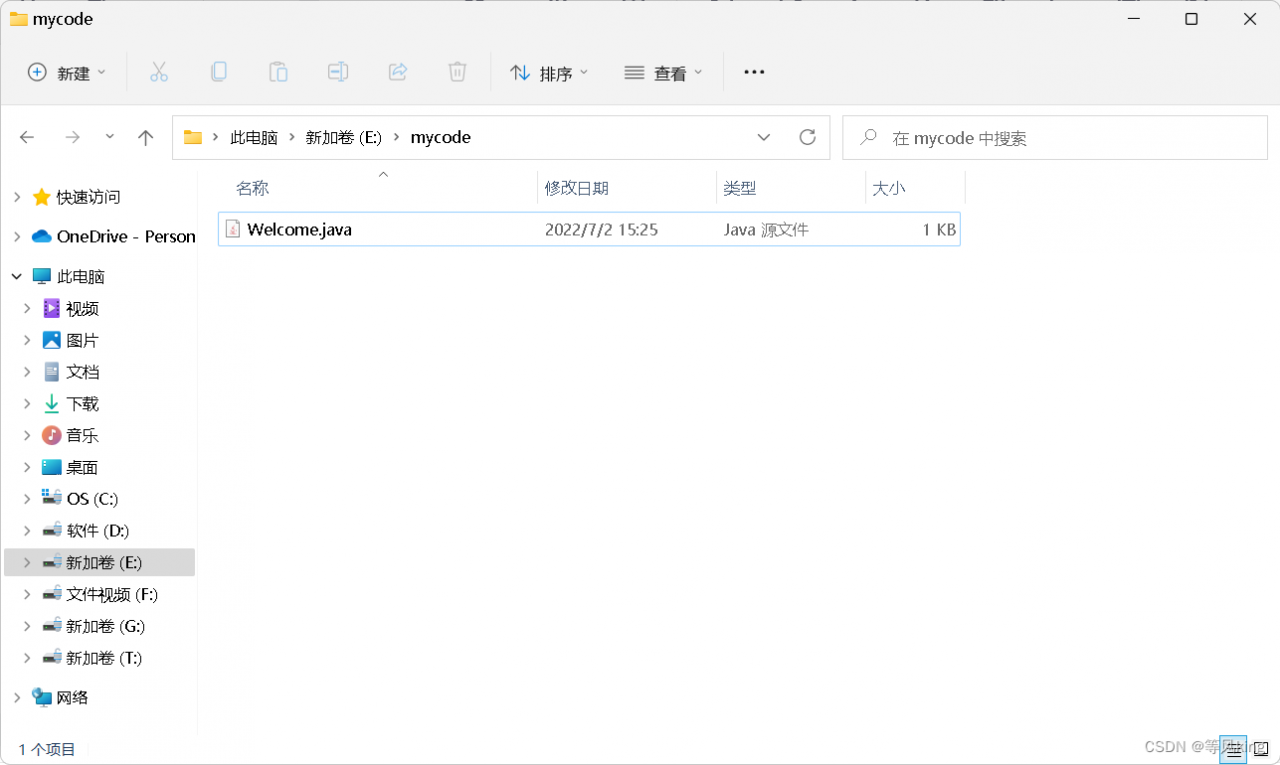This screenshot has width=1280, height=765.
Task: Click the Paste clipboard icon
Action: pos(278,72)
